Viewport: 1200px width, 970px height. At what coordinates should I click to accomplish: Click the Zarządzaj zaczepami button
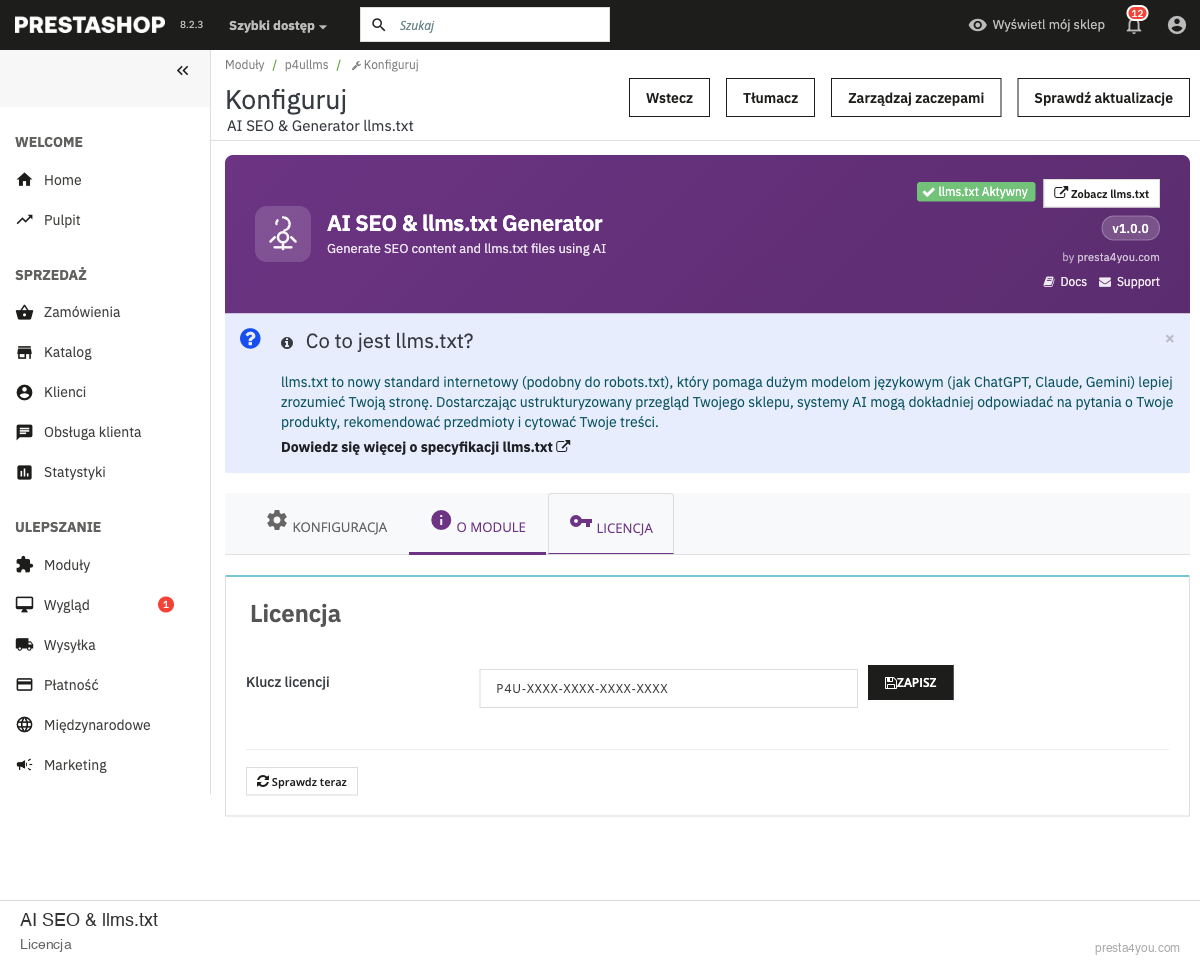(916, 98)
